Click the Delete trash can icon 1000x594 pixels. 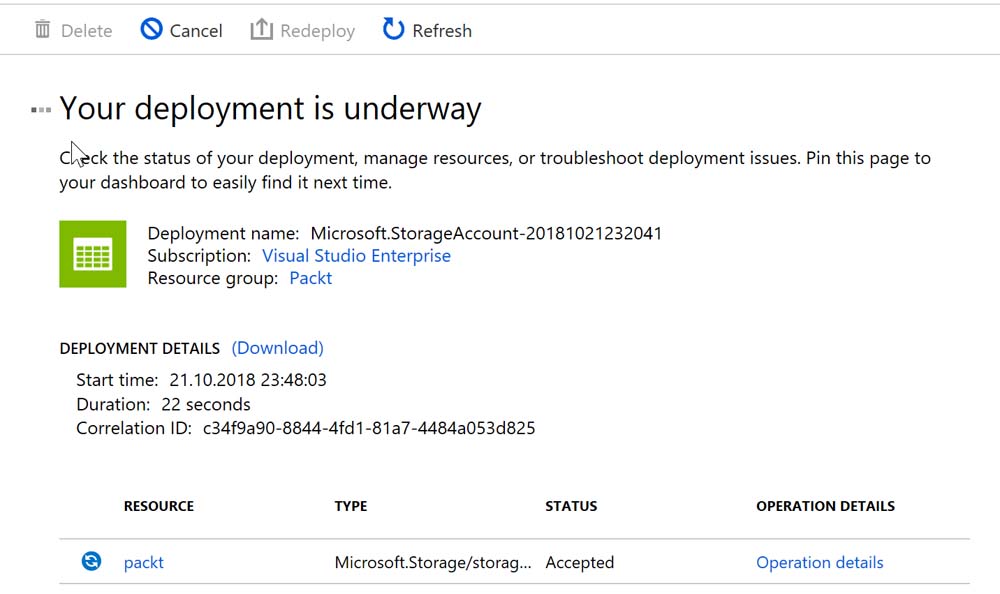tap(42, 30)
